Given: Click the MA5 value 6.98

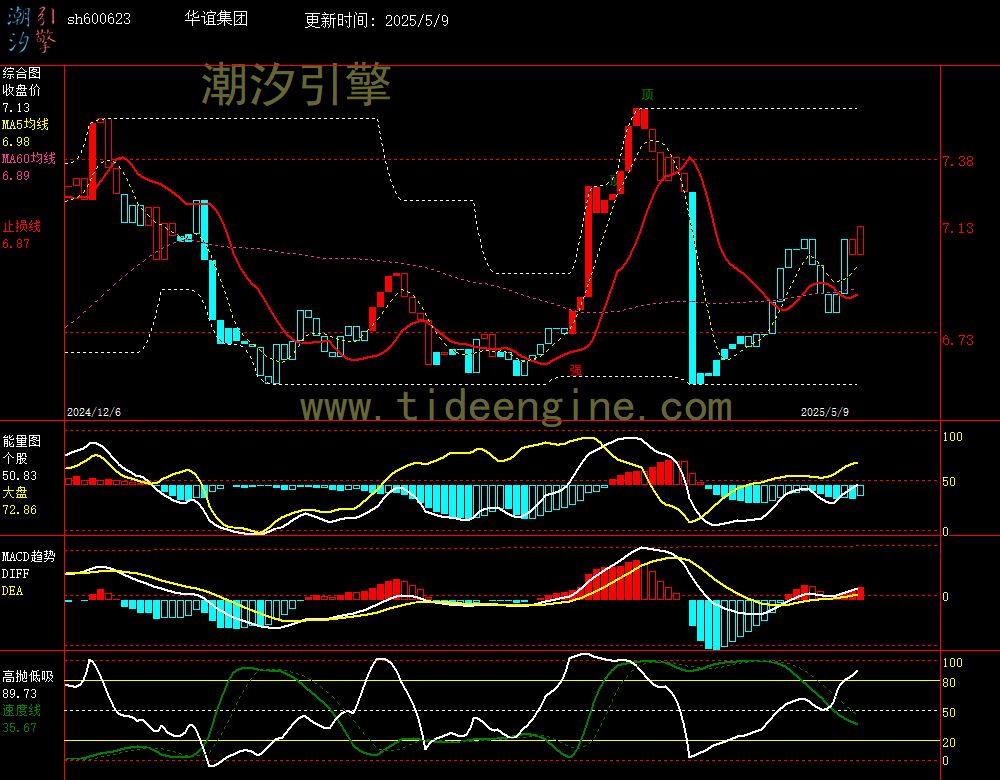Looking at the screenshot, I should coord(16,142).
